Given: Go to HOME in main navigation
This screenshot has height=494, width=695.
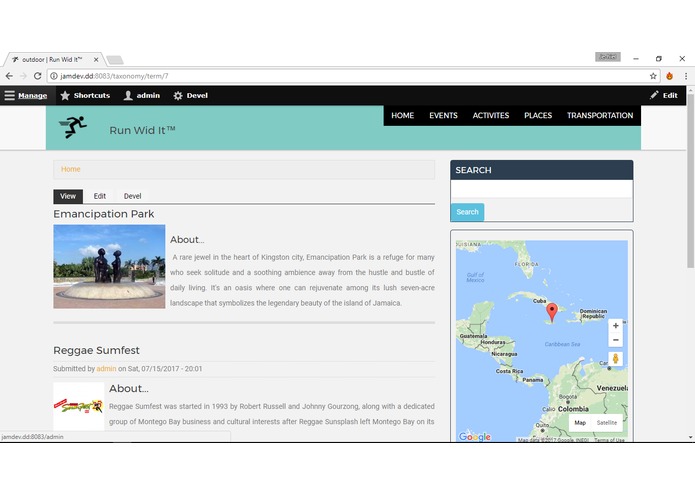Looking at the screenshot, I should click(402, 116).
